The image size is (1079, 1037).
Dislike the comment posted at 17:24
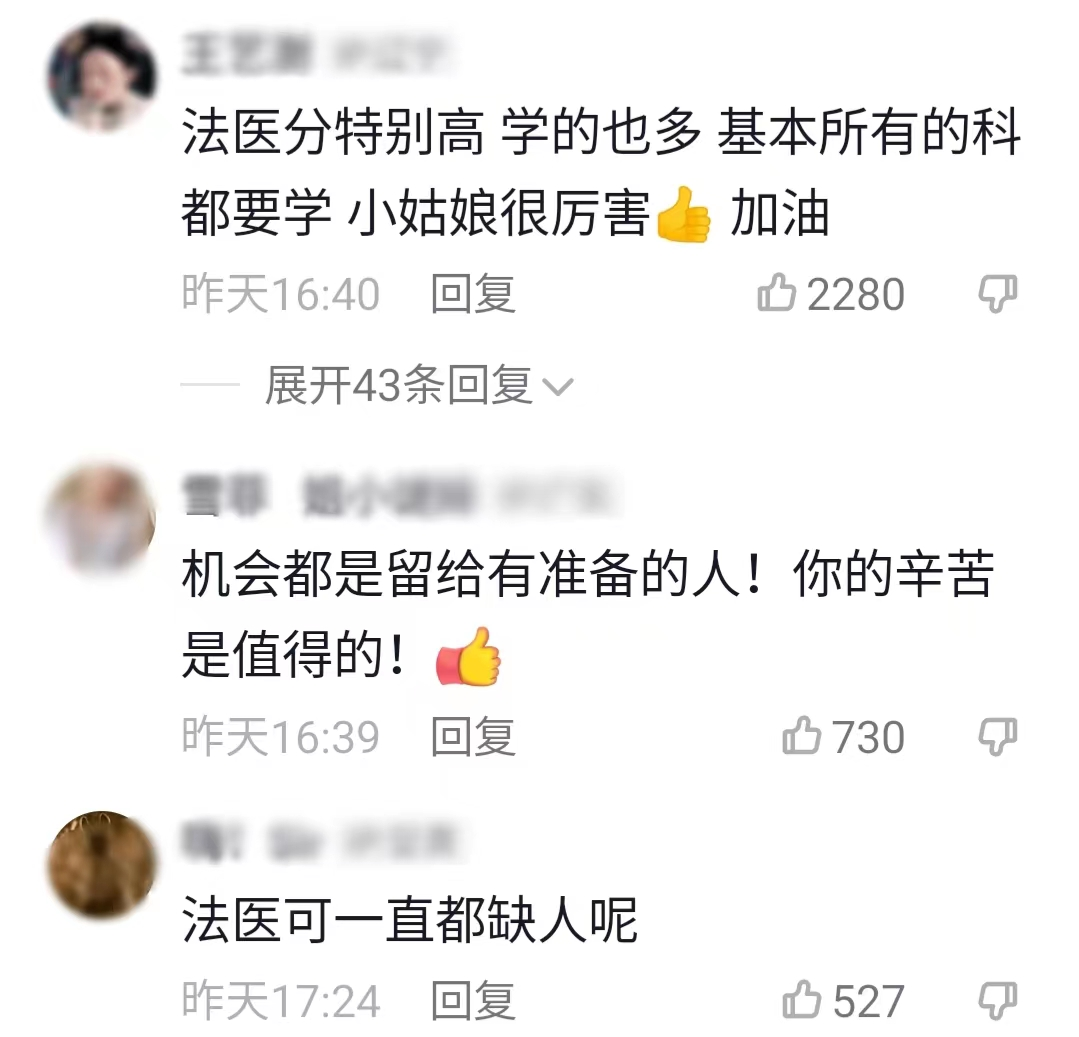click(998, 1001)
